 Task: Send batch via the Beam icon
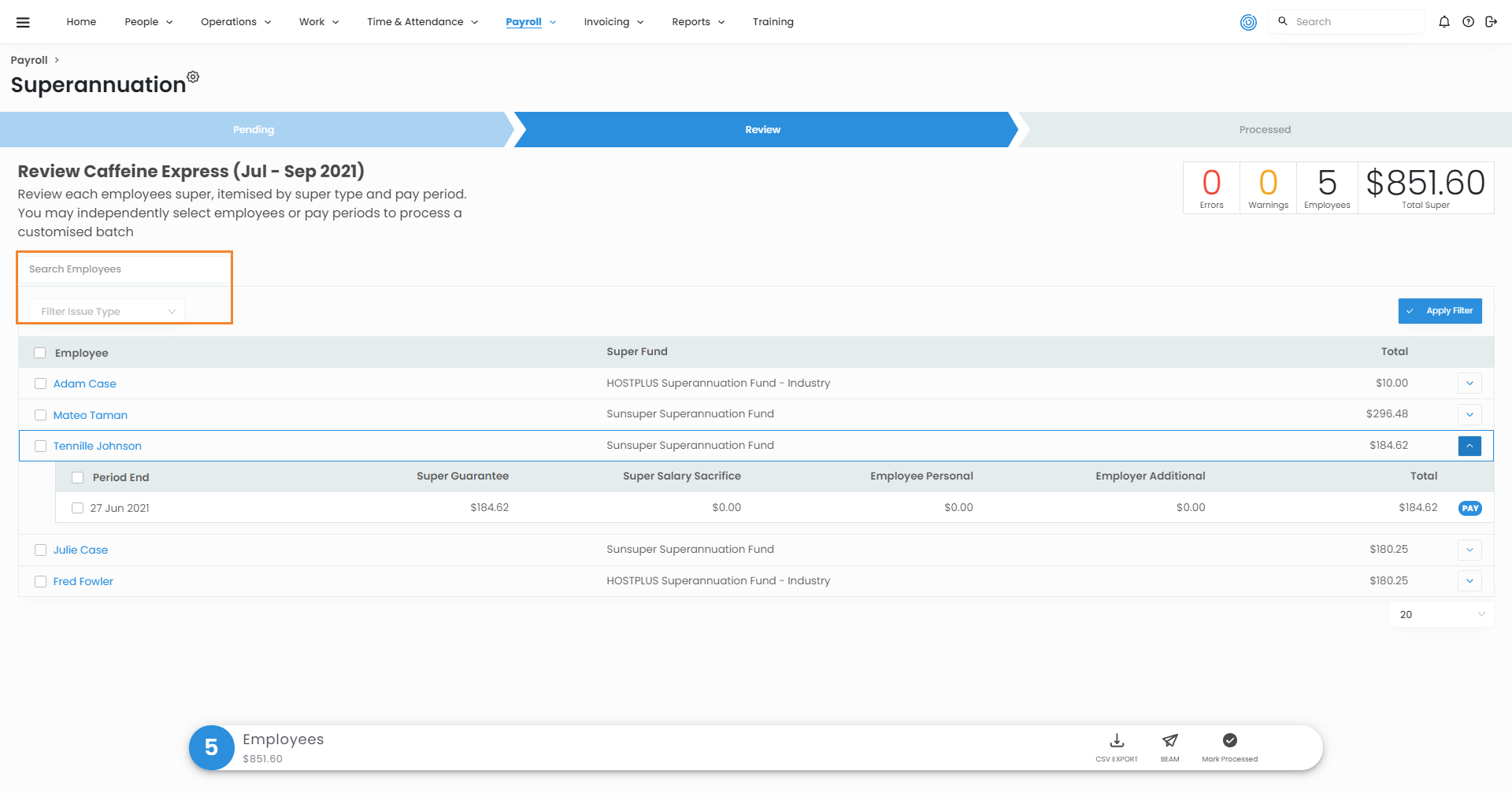point(1169,741)
